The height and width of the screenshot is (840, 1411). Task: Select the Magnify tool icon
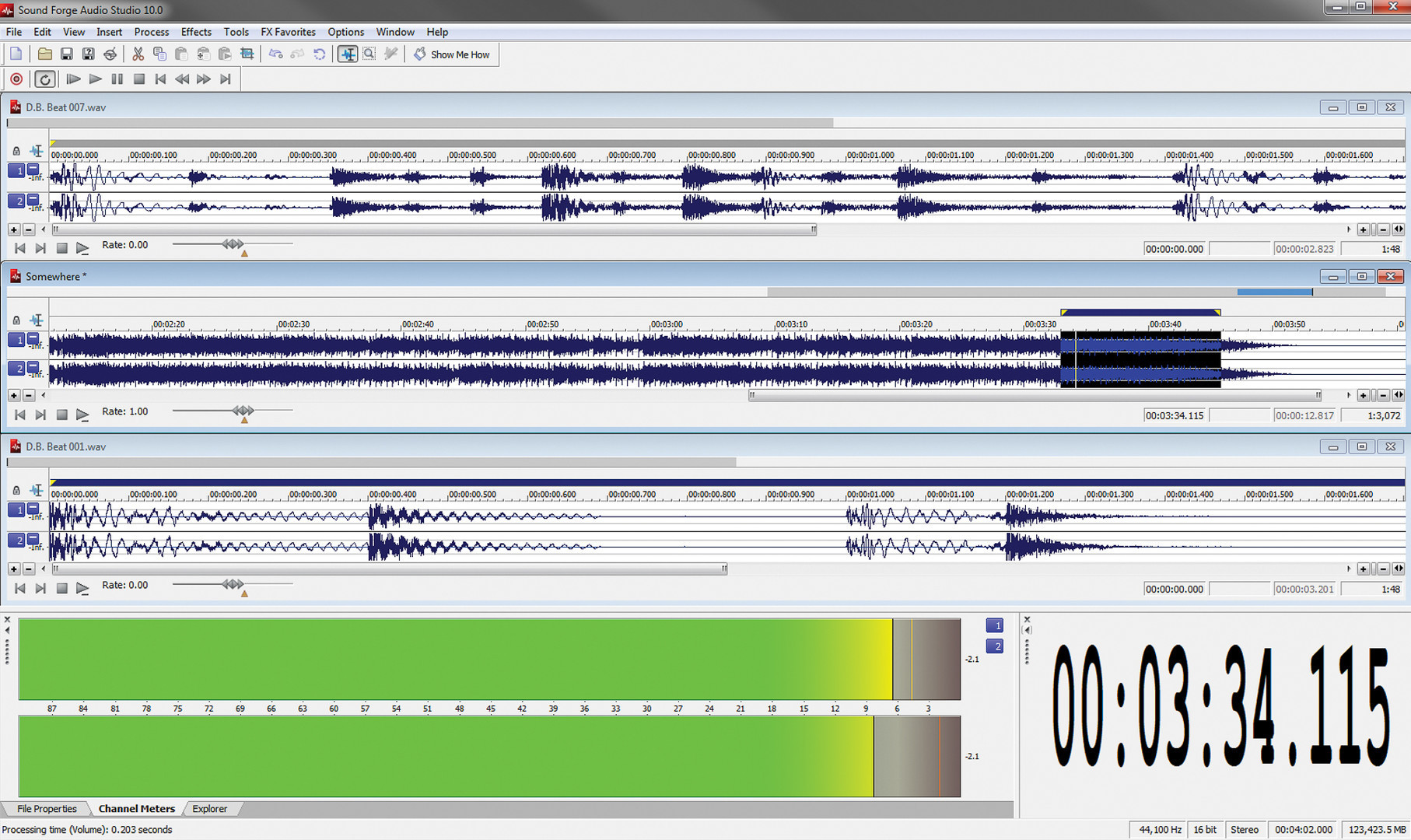[369, 54]
